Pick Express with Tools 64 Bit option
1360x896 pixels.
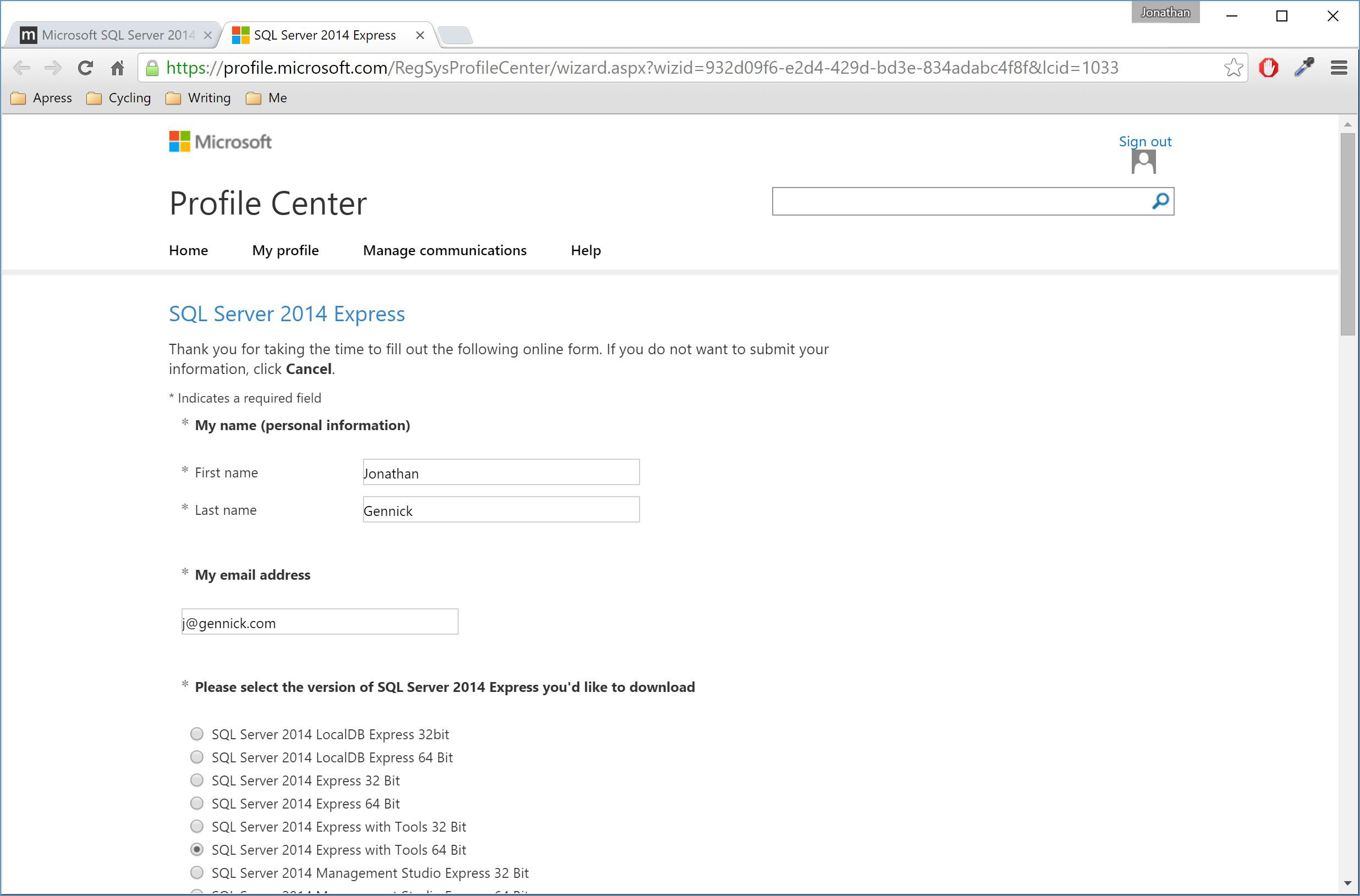coord(196,850)
